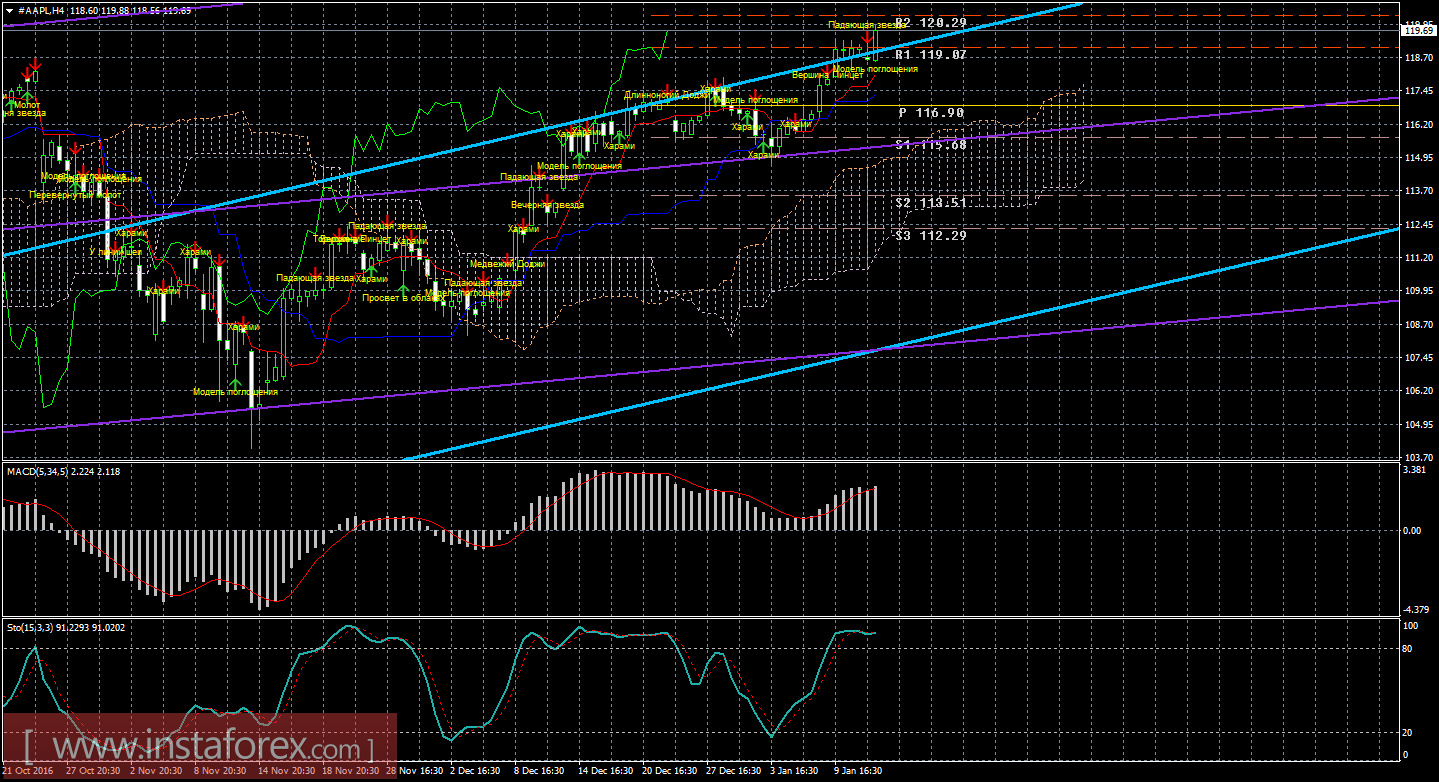Click the 8 Dec 16:30 time label
Image resolution: width=1439 pixels, height=782 pixels.
[540, 772]
